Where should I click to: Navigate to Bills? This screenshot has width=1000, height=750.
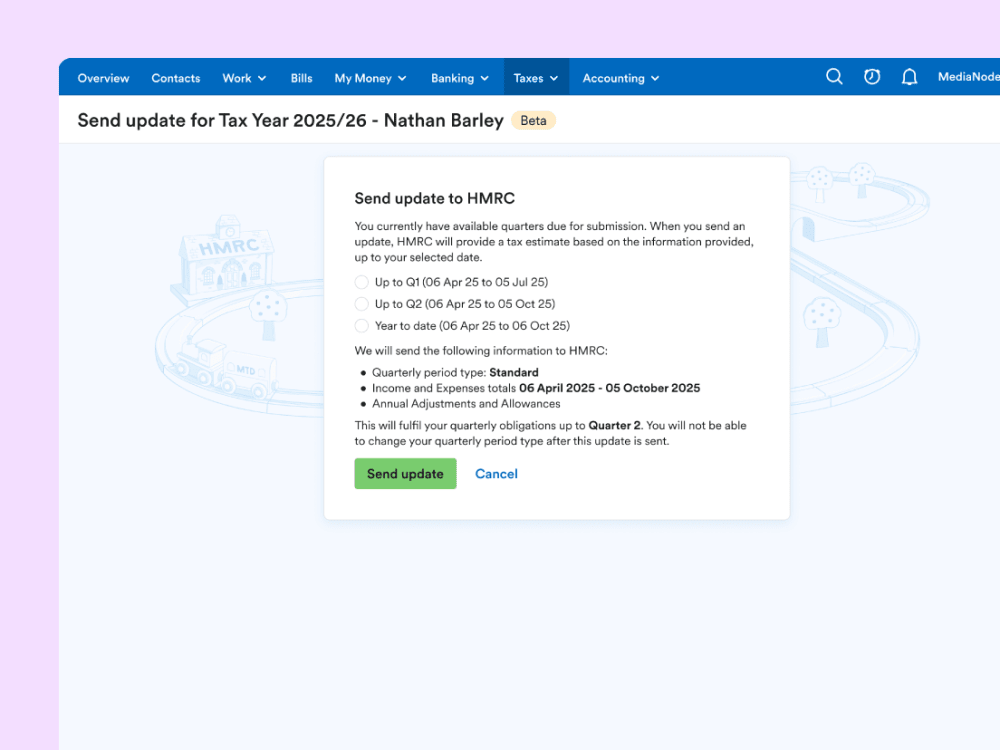(301, 78)
